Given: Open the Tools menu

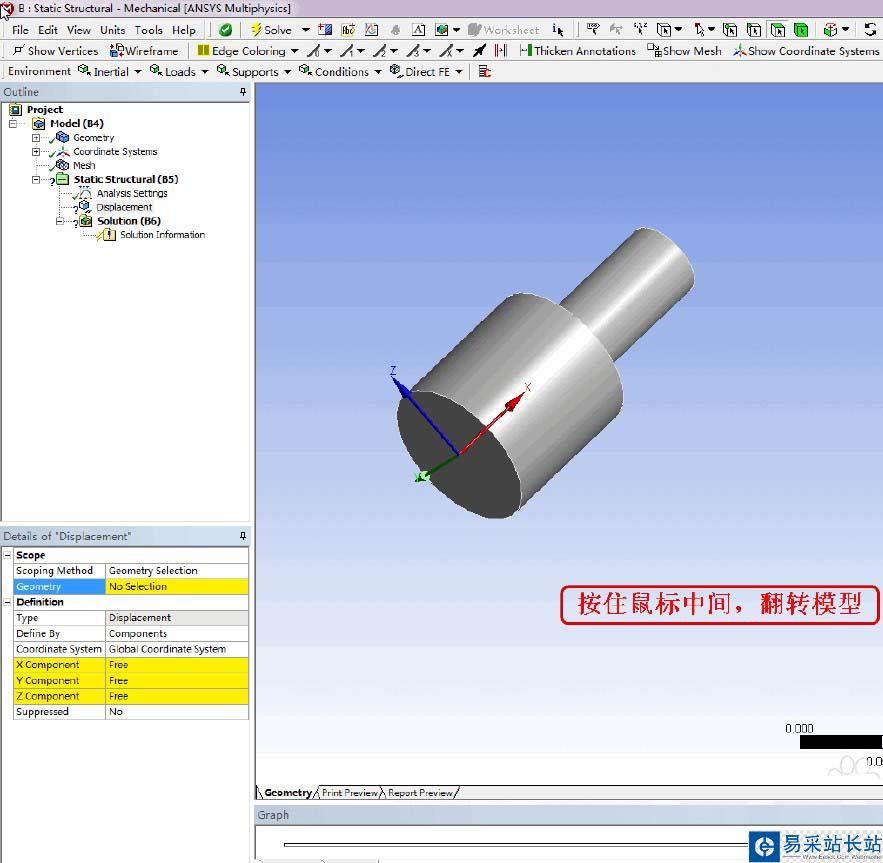Looking at the screenshot, I should (x=149, y=30).
